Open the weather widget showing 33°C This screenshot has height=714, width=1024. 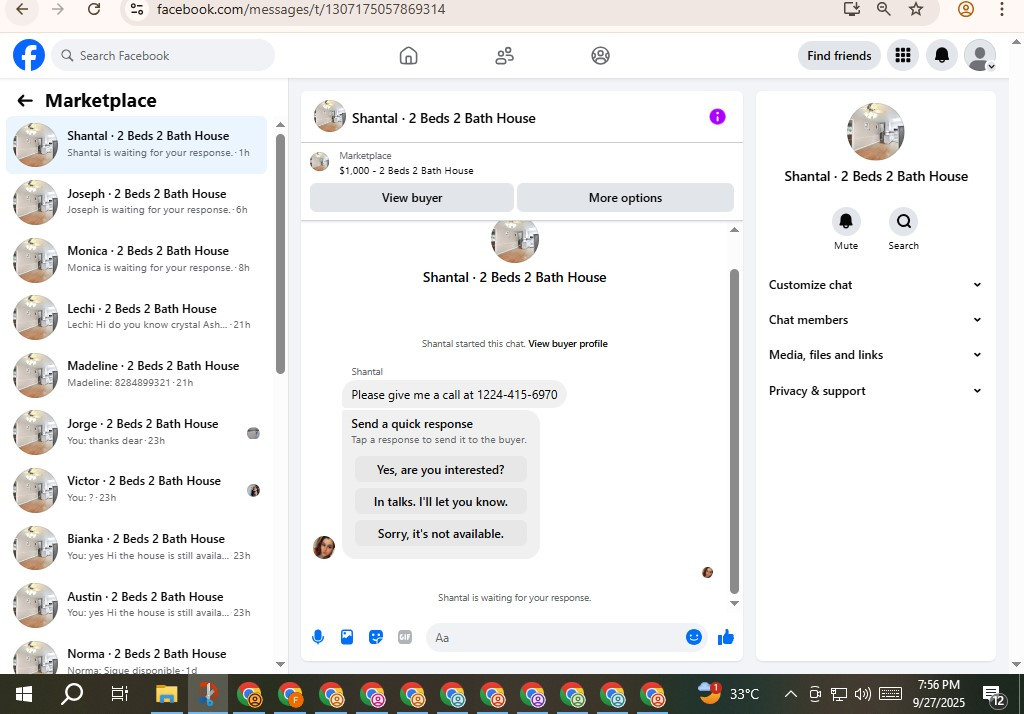click(x=729, y=694)
